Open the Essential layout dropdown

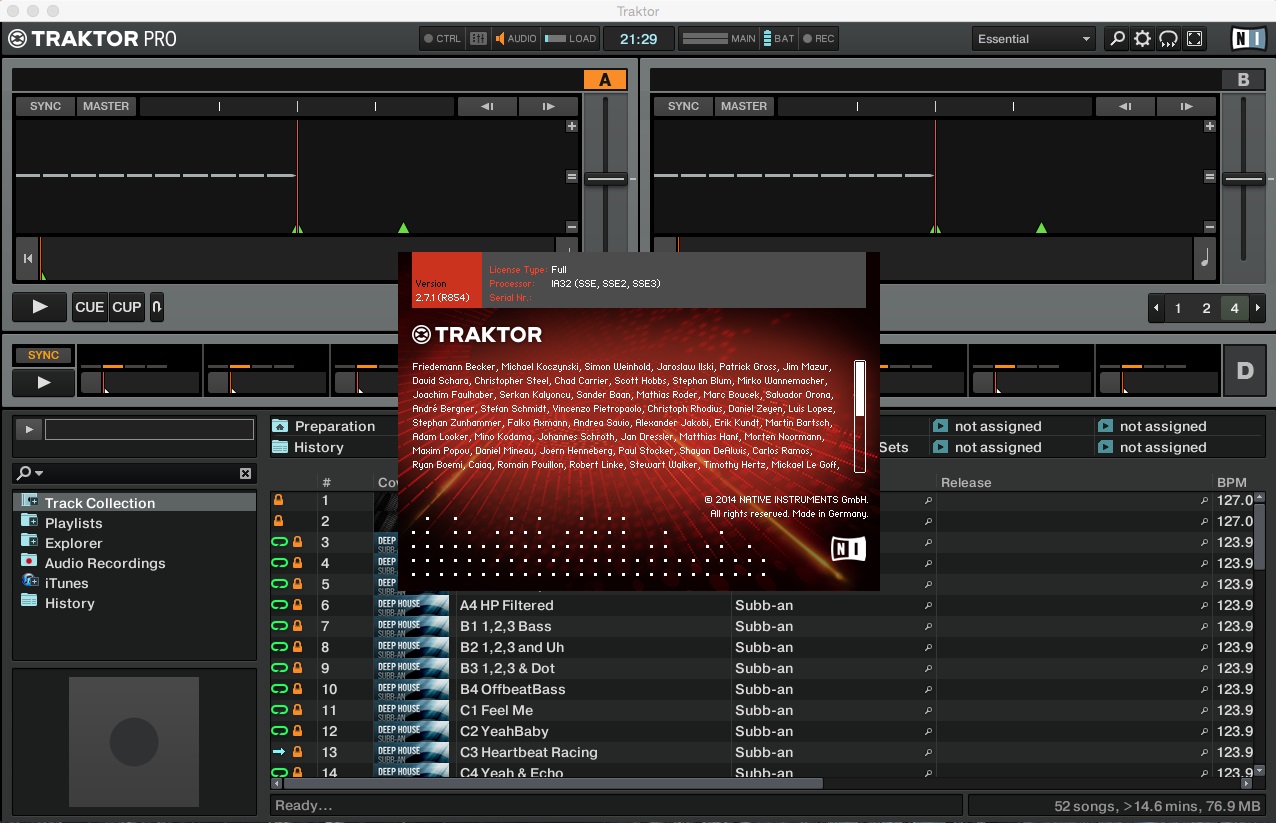coord(1034,39)
